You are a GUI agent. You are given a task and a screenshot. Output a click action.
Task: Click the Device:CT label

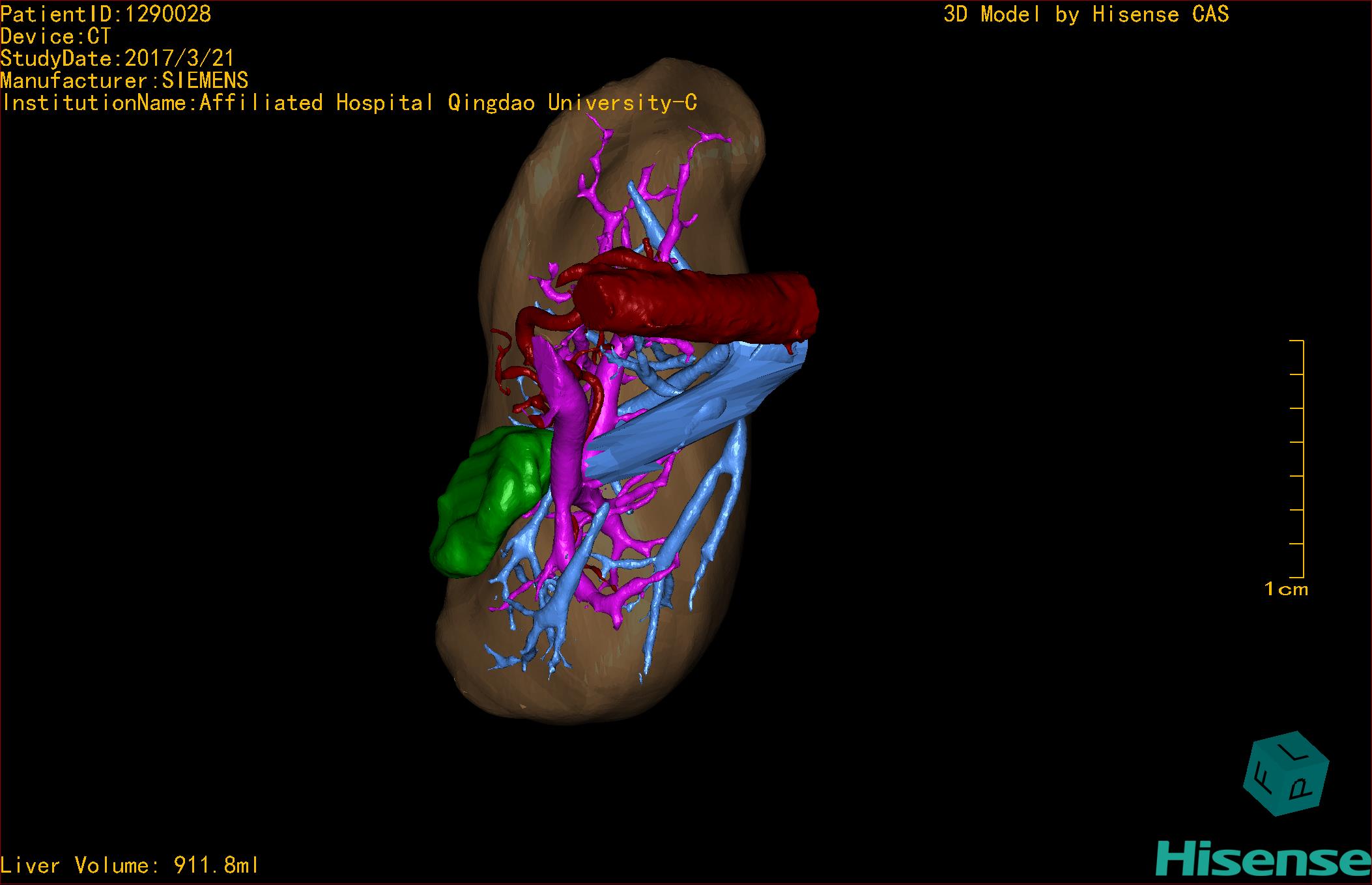pyautogui.click(x=56, y=36)
